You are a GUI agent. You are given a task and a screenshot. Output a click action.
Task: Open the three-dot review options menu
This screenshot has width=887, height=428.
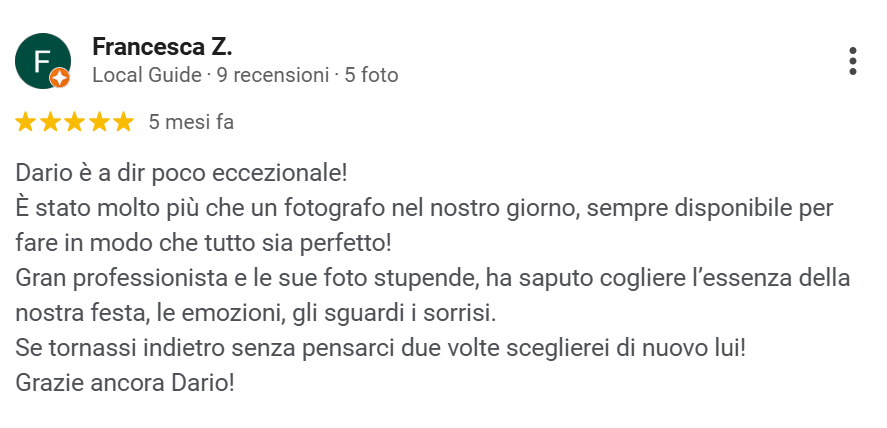852,61
